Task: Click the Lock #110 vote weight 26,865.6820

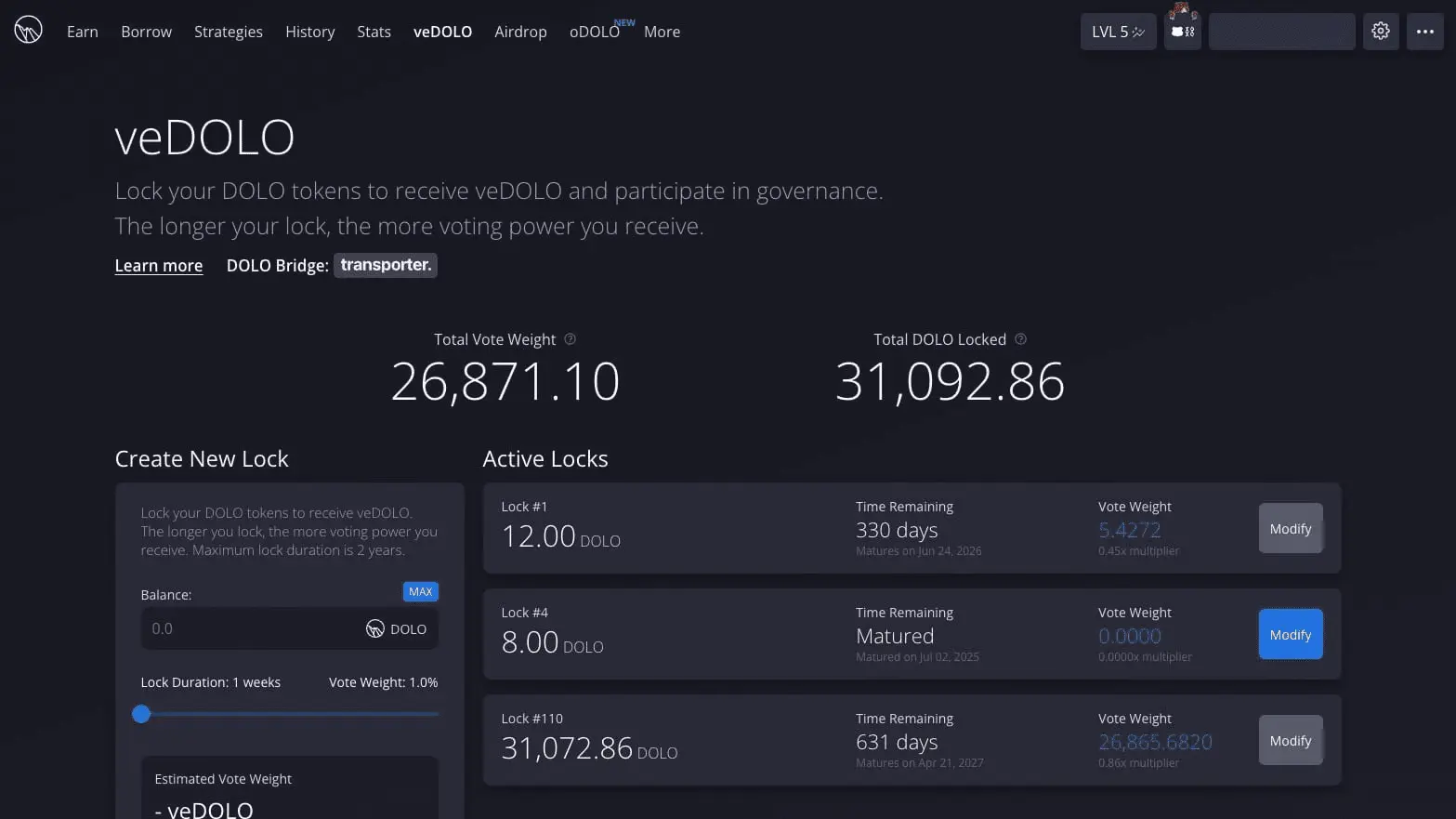Action: pyautogui.click(x=1155, y=742)
